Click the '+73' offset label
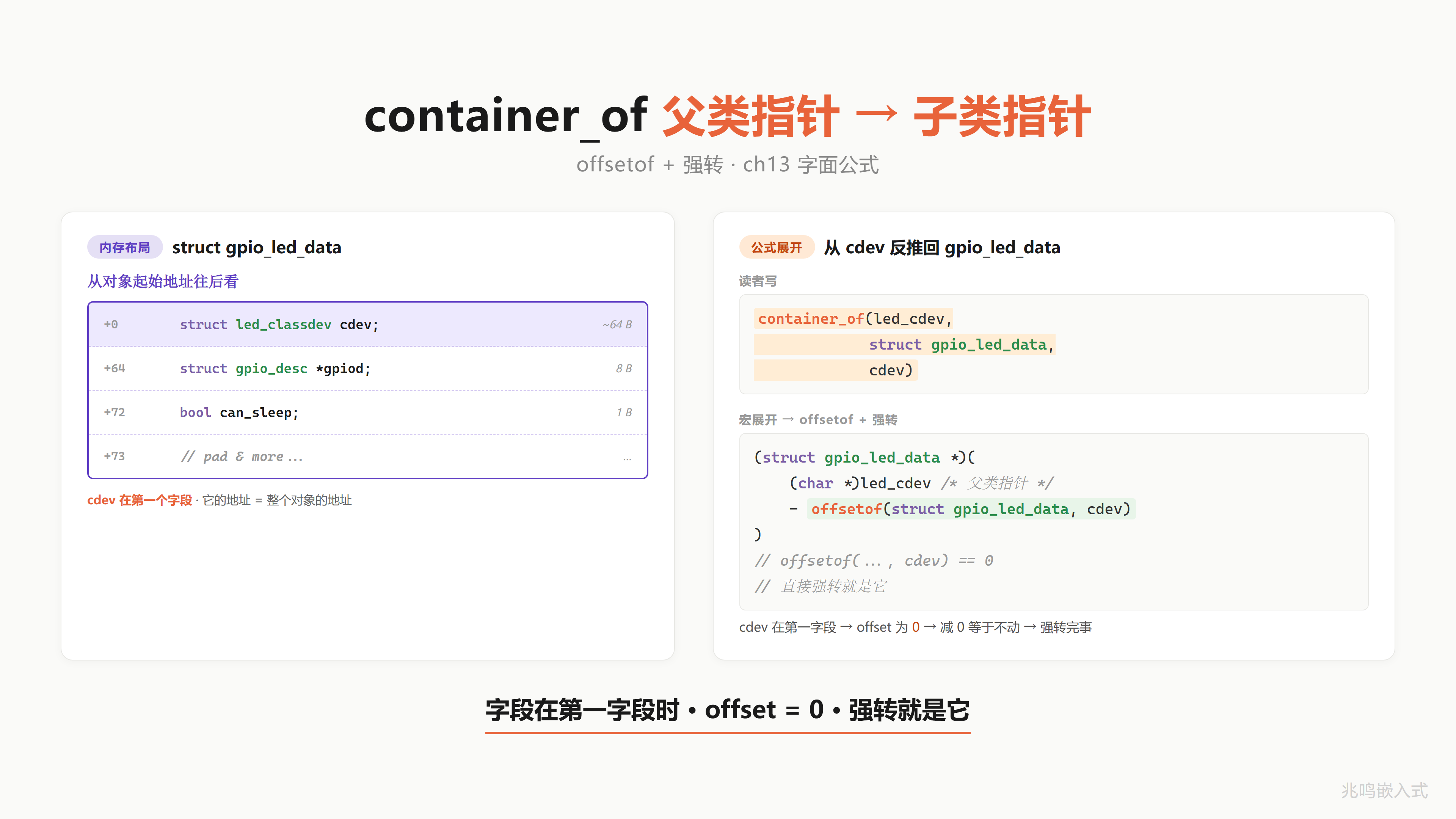 (114, 457)
